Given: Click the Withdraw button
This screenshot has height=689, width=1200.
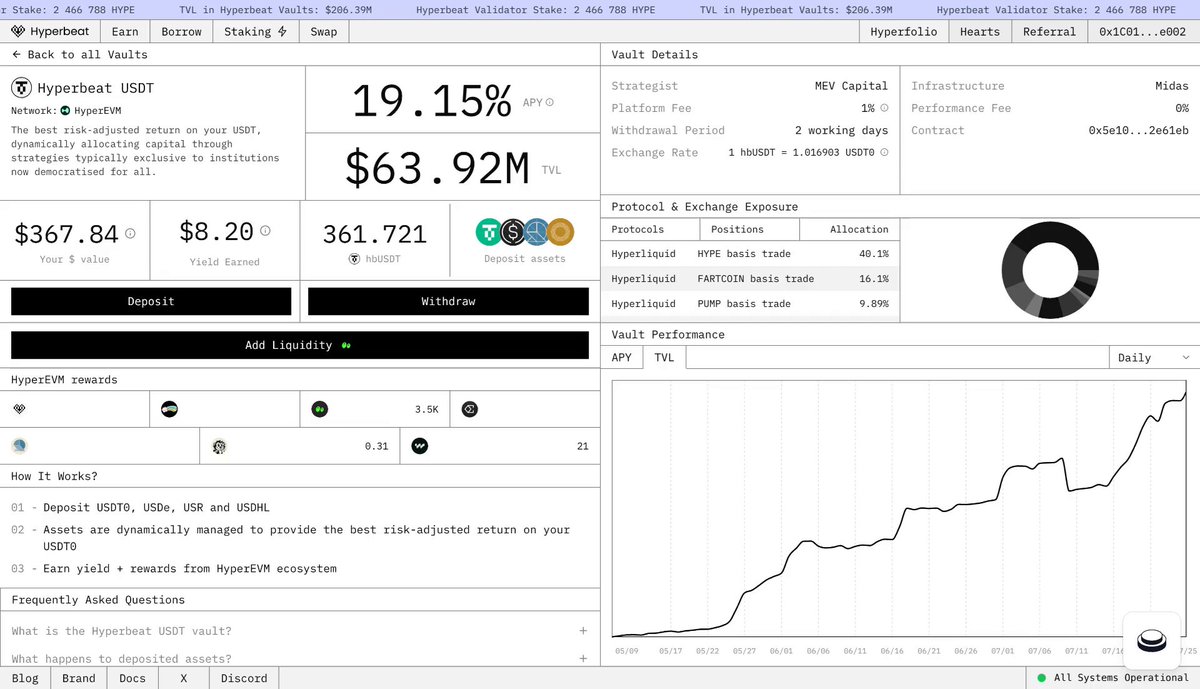Looking at the screenshot, I should click(x=448, y=301).
